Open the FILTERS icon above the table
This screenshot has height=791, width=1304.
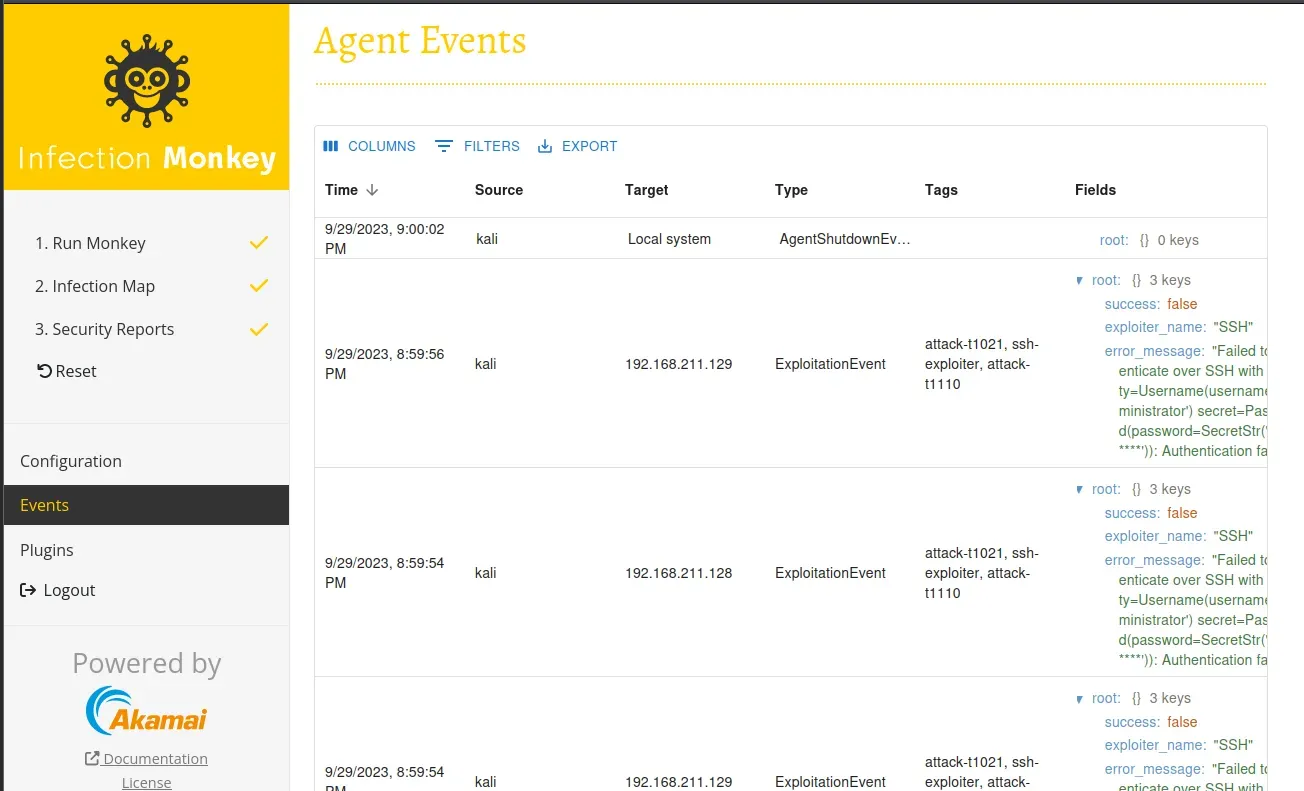444,146
